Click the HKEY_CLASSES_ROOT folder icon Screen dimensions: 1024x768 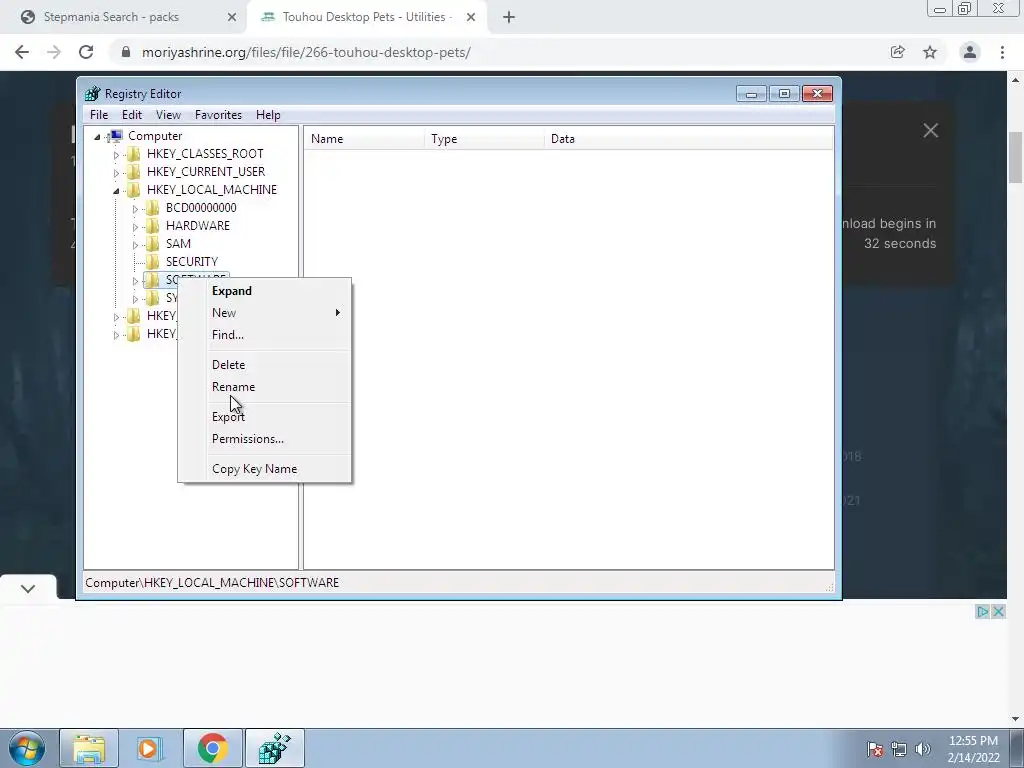(x=133, y=153)
